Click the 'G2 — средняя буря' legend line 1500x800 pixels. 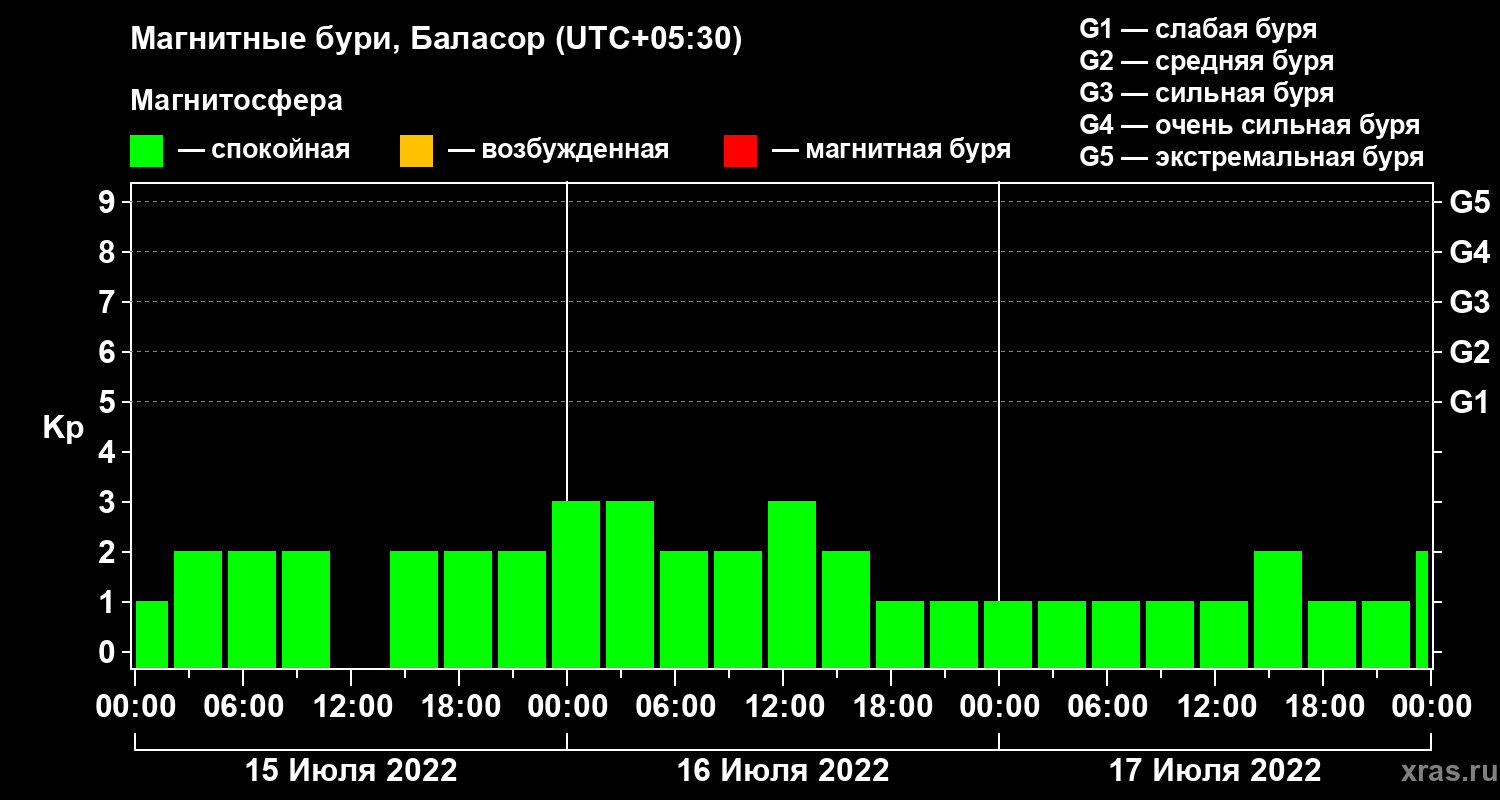[x=1207, y=61]
